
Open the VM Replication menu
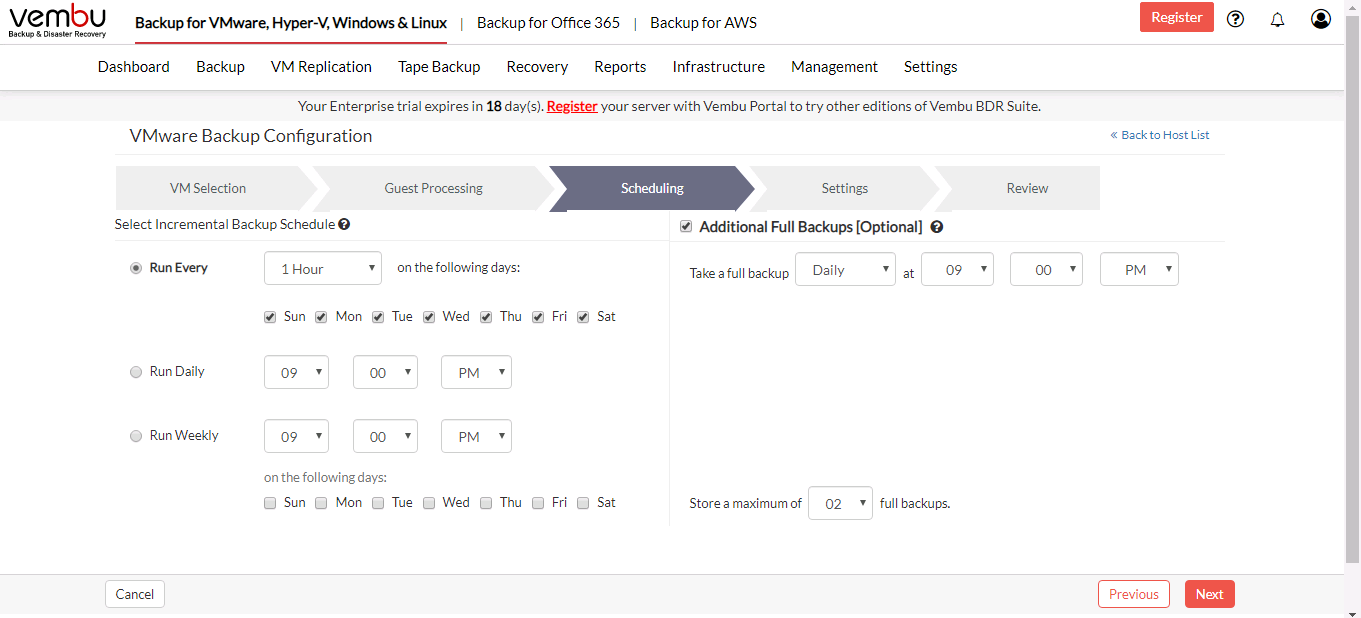(321, 67)
